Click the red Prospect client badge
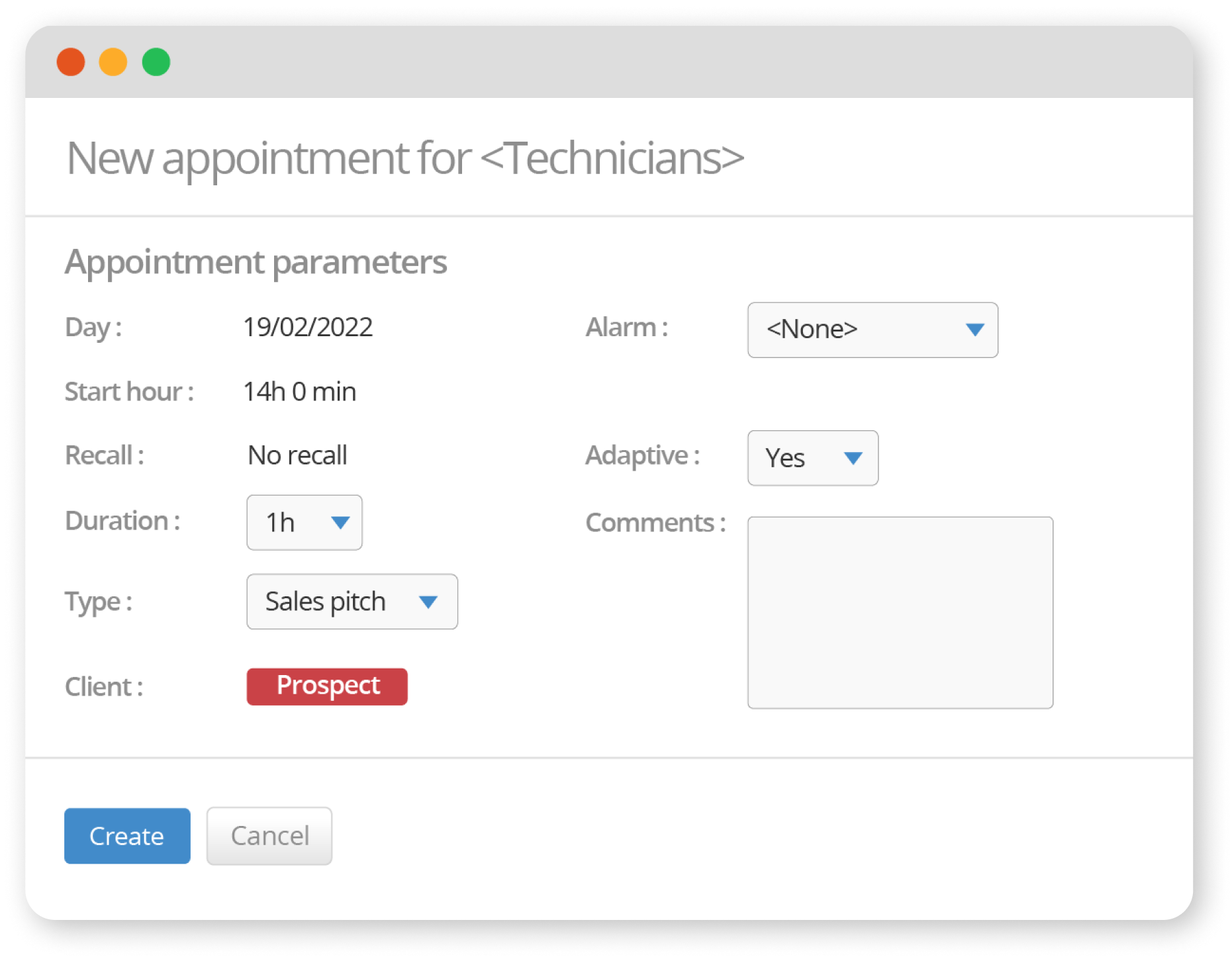The width and height of the screenshot is (1232, 959). click(327, 686)
